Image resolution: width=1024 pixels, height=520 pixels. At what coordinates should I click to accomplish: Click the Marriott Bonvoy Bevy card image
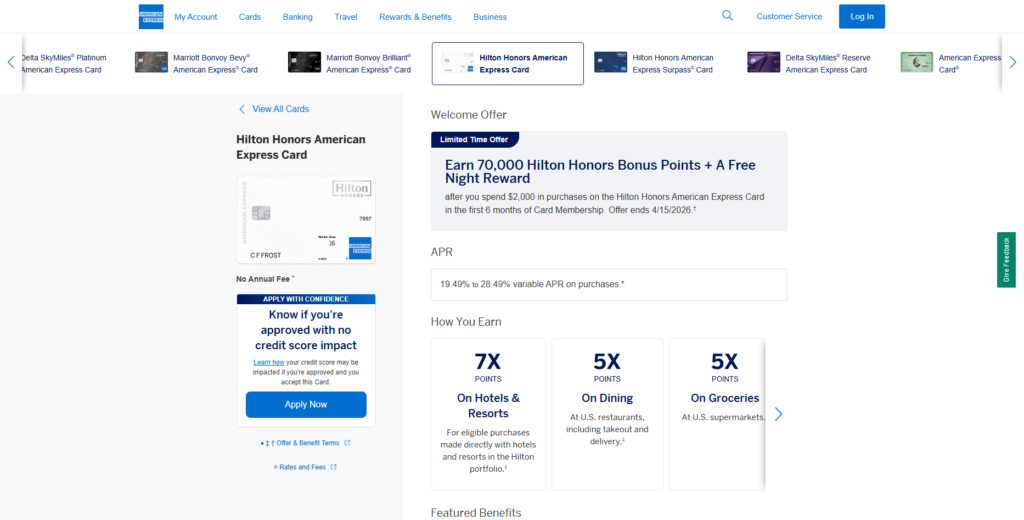pyautogui.click(x=152, y=62)
